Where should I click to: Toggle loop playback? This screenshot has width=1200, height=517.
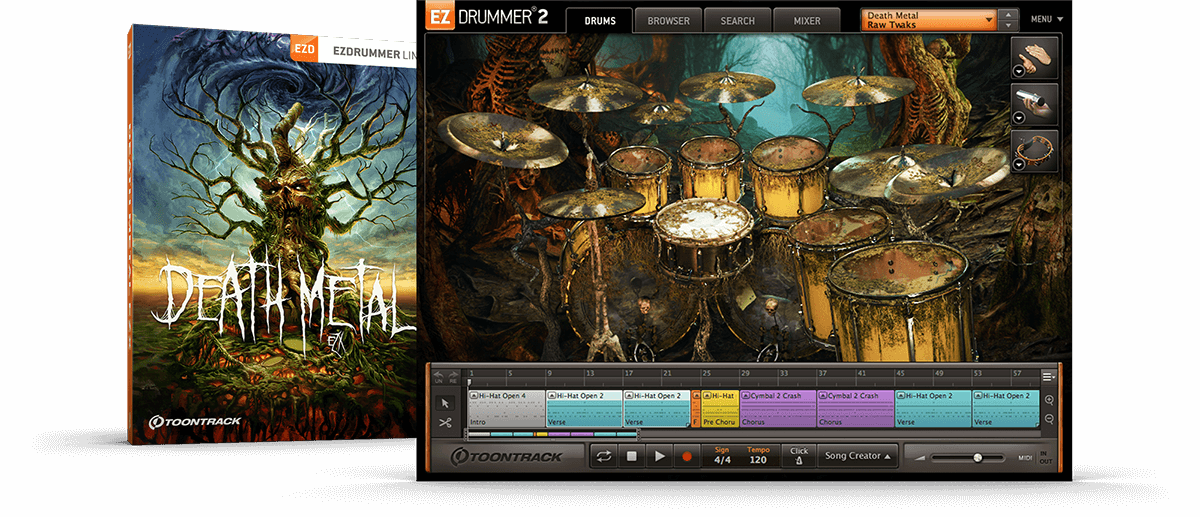(603, 456)
